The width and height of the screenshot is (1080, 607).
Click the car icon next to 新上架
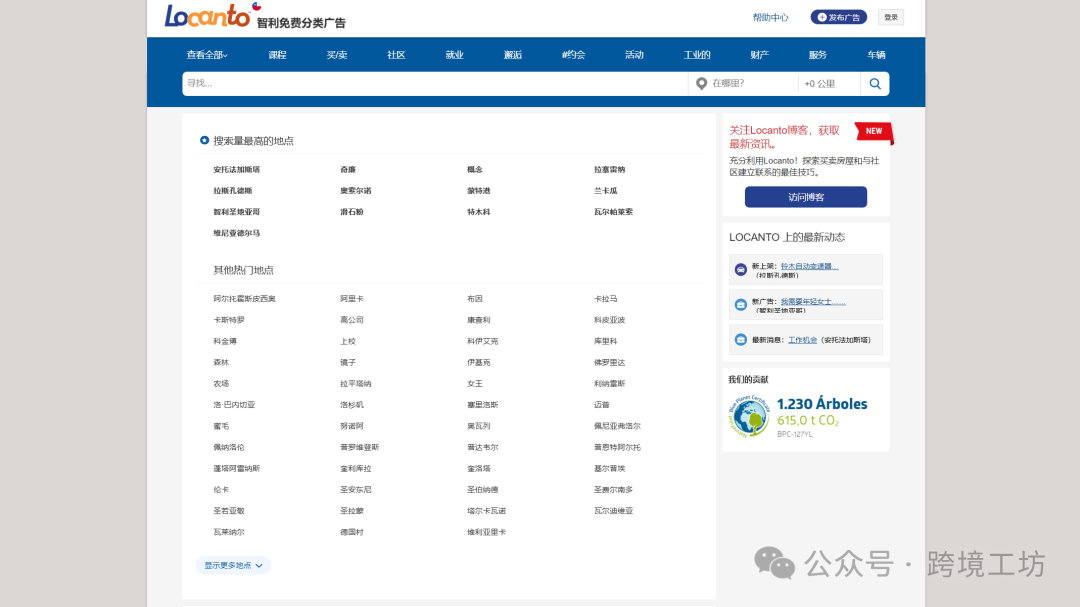[x=741, y=267]
